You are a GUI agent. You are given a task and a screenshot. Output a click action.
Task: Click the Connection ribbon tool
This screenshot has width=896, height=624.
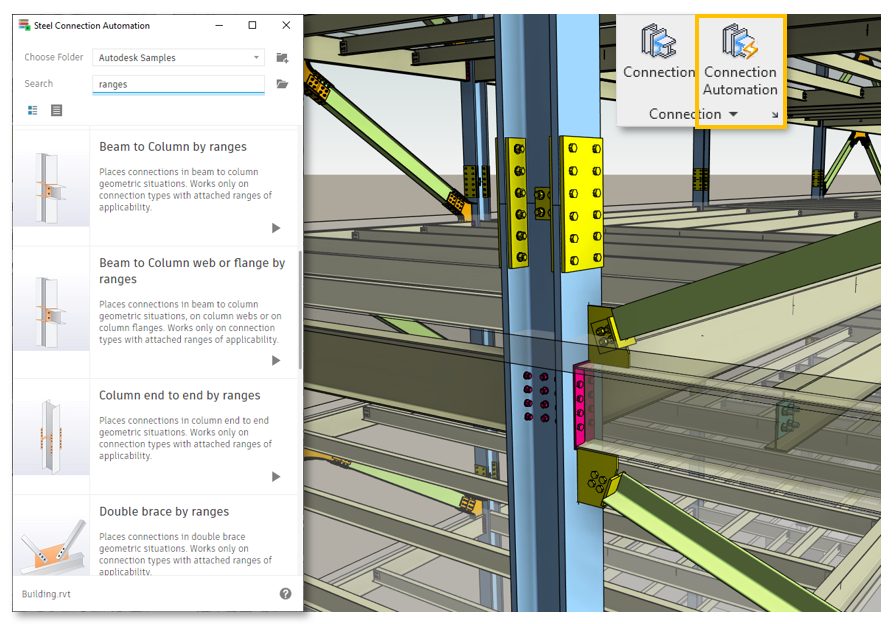coord(659,52)
